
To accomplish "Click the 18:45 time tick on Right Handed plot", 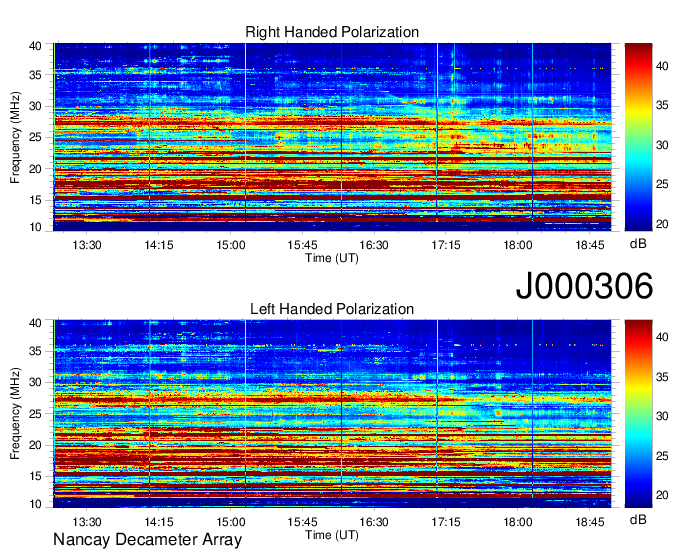I will point(589,245).
